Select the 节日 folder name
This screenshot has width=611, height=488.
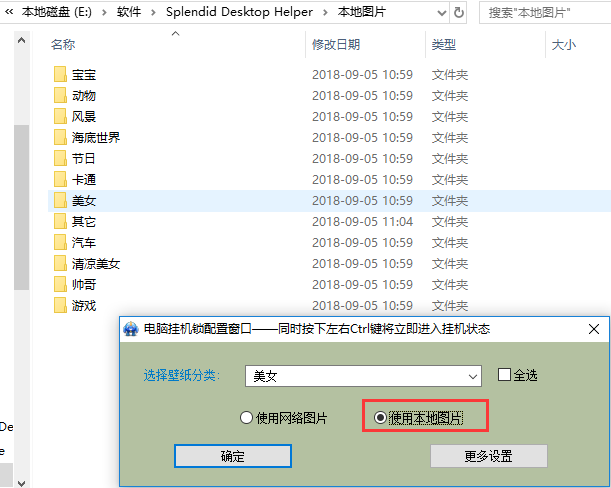coord(84,159)
